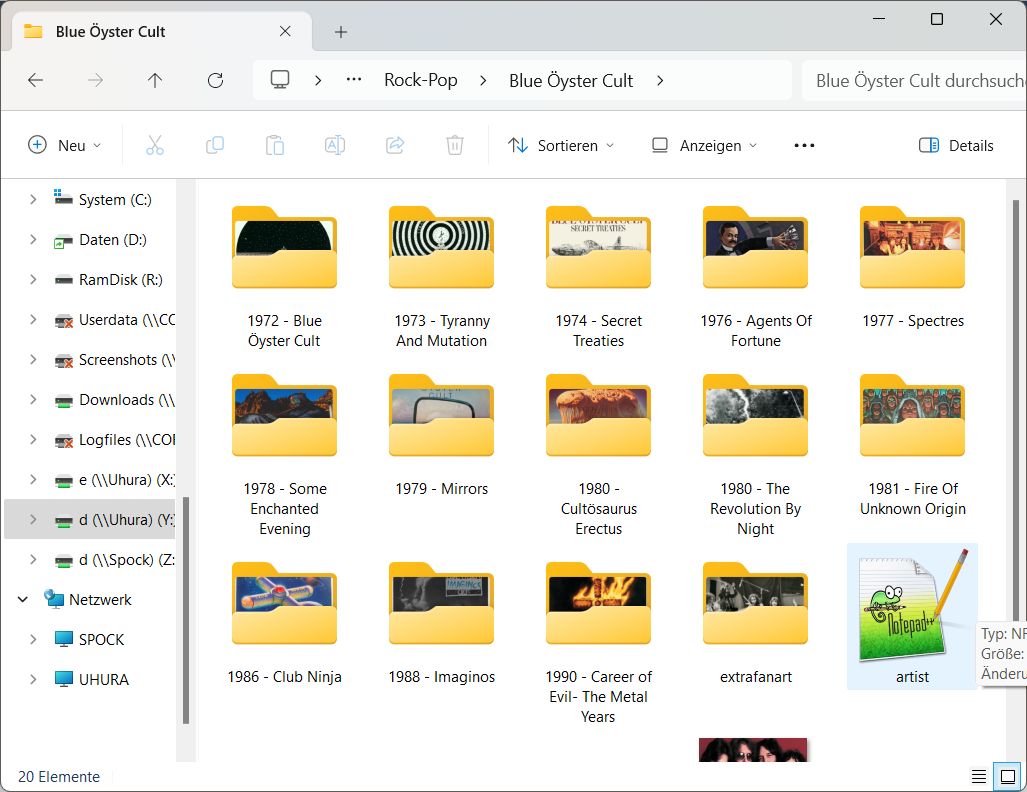Expand RamDisk (R:) drive node
Viewport: 1027px width, 792px height.
(x=33, y=280)
